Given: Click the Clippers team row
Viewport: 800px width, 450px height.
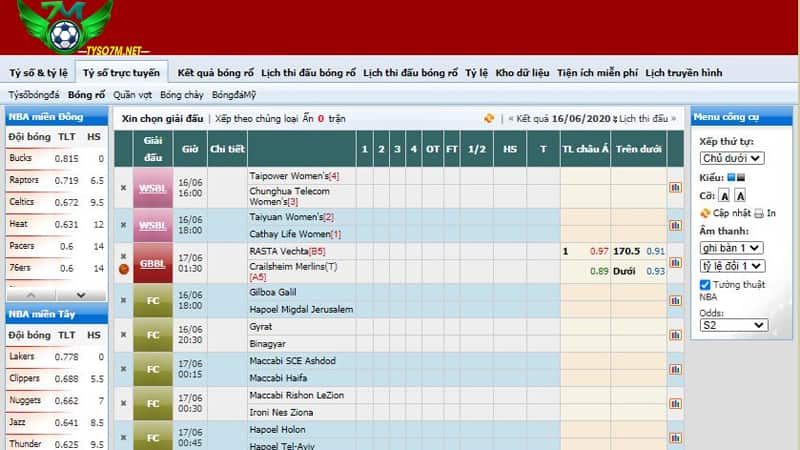Looking at the screenshot, I should 56,379.
